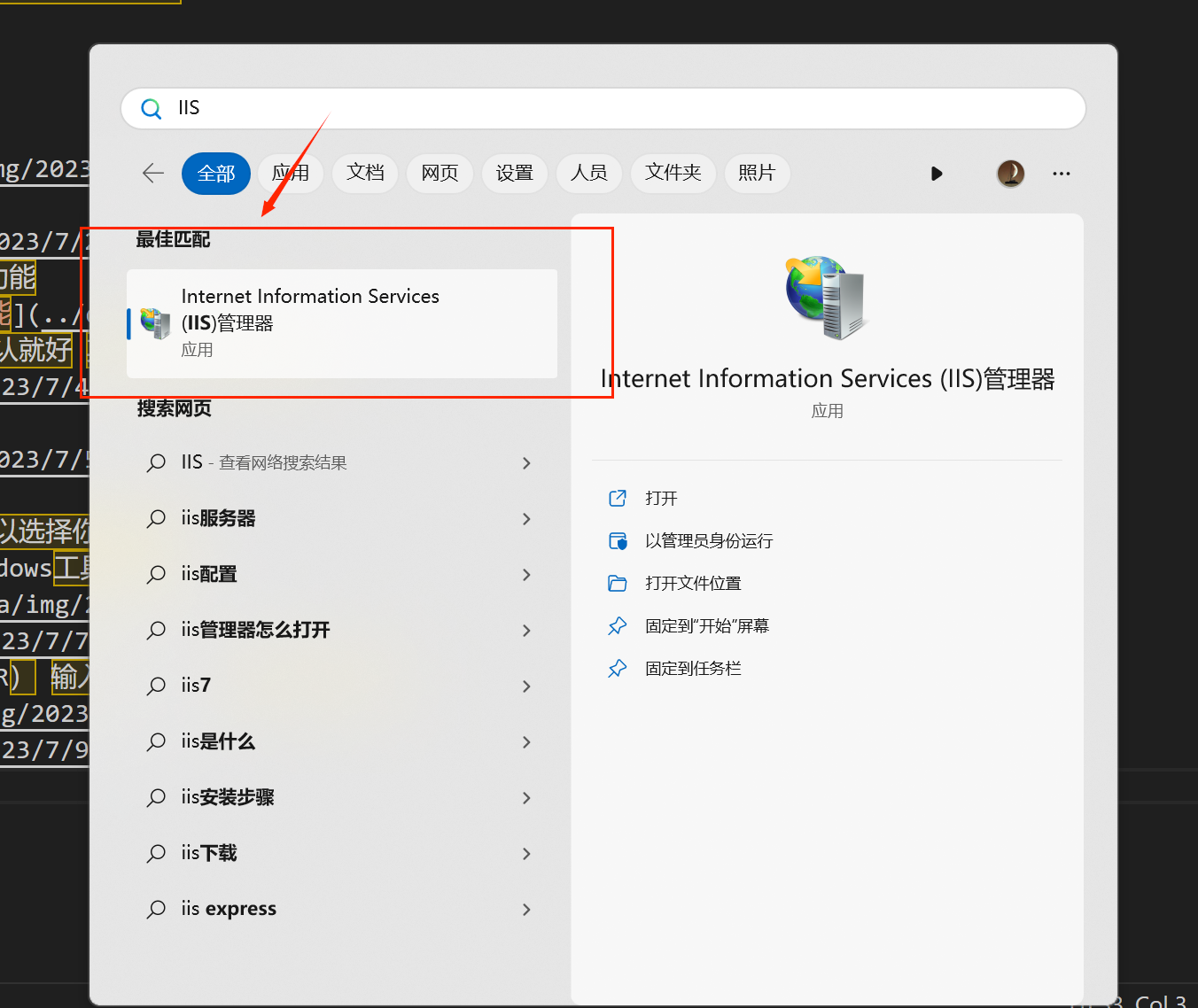The image size is (1198, 1008).
Task: Open the iis管理器怎么打开 suggestion
Action: pos(342,630)
